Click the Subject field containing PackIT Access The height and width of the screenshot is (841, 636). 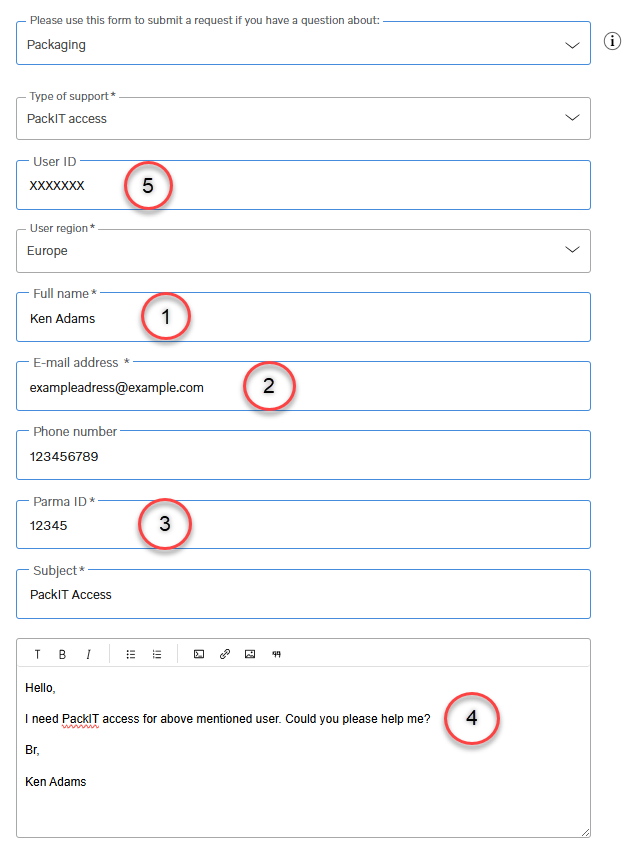(304, 594)
